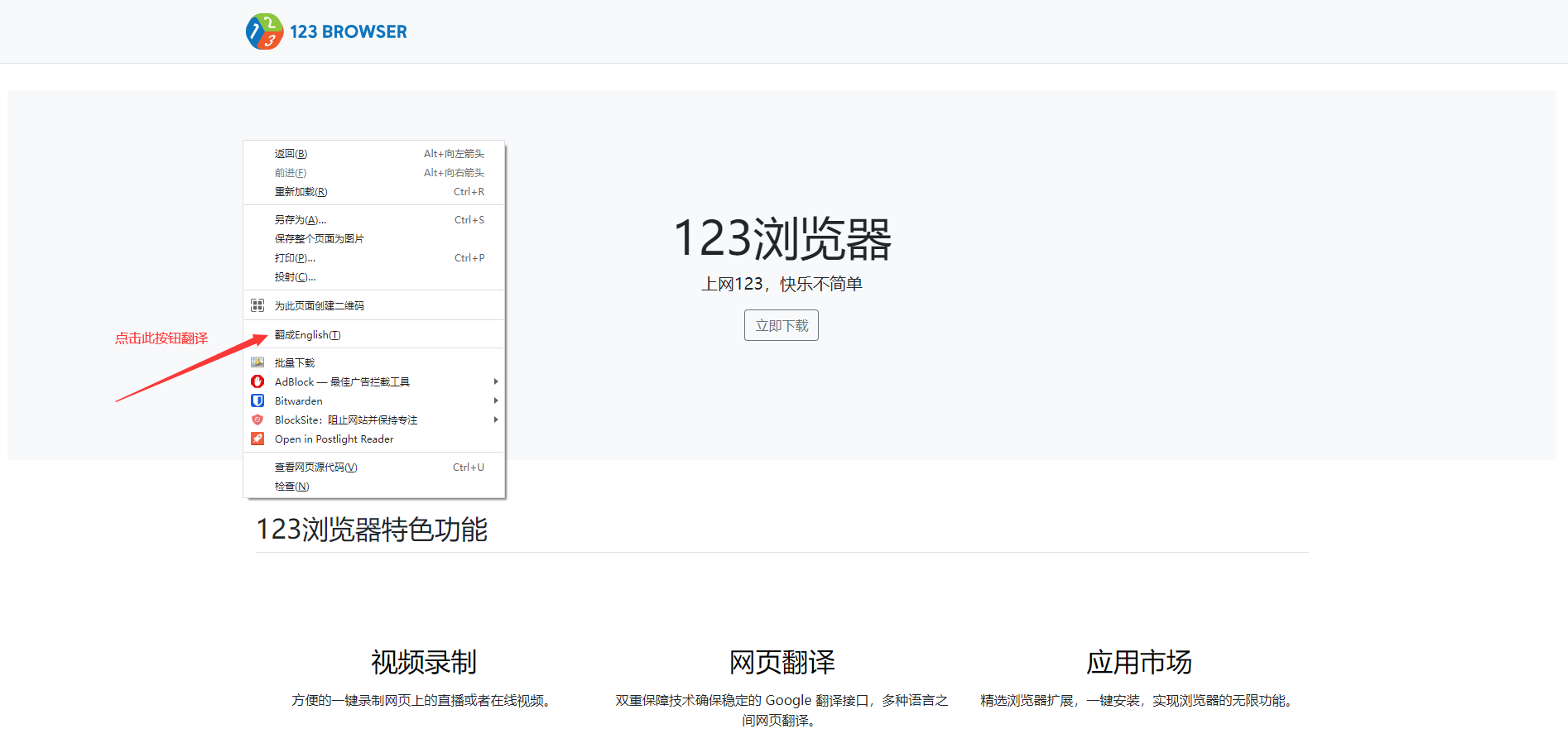Expand the BlockSite submenu arrow

tap(495, 420)
